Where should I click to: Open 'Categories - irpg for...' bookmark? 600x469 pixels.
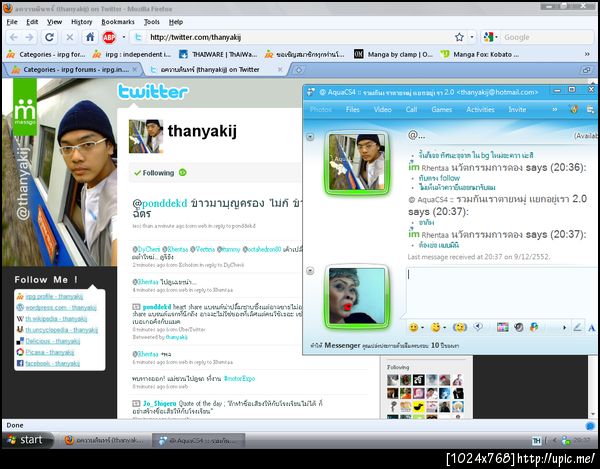coord(46,54)
